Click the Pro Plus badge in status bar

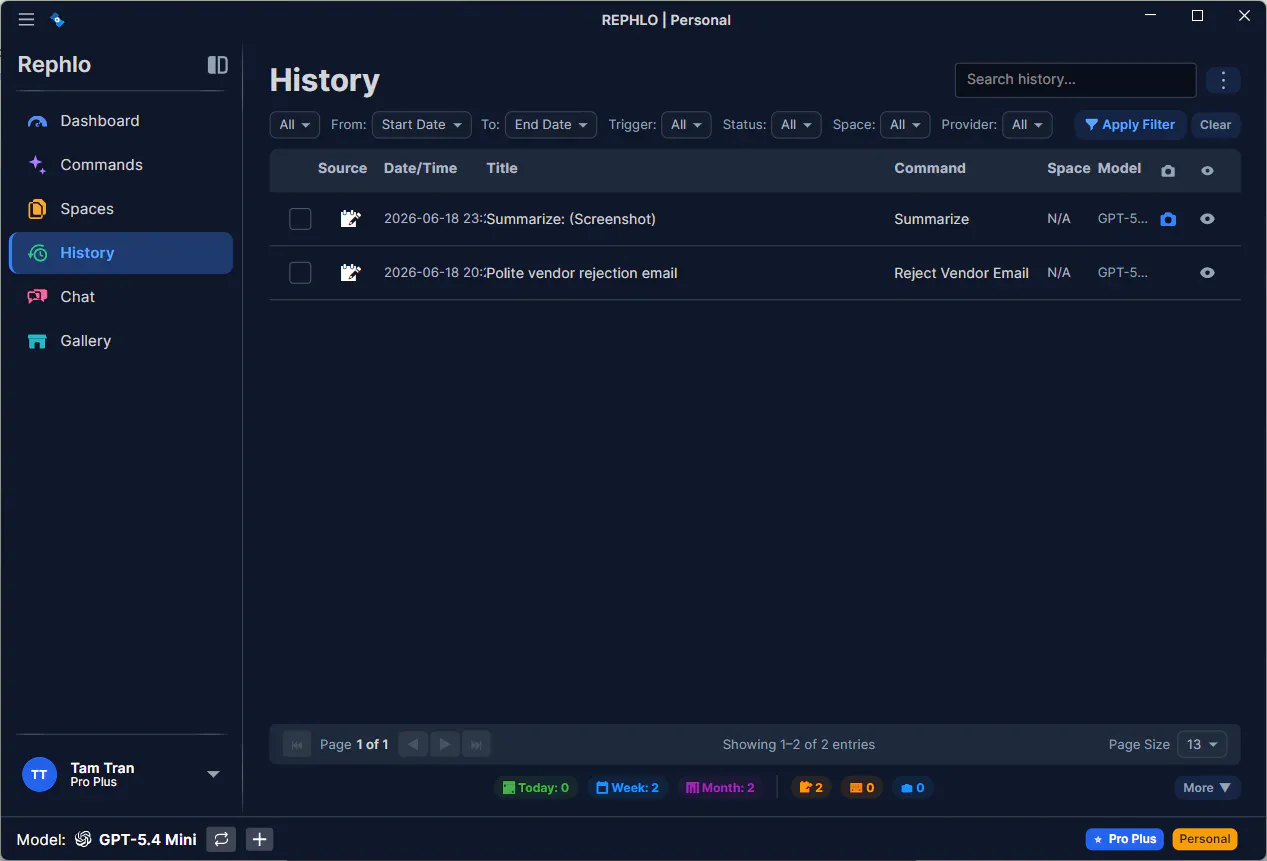pyautogui.click(x=1125, y=839)
